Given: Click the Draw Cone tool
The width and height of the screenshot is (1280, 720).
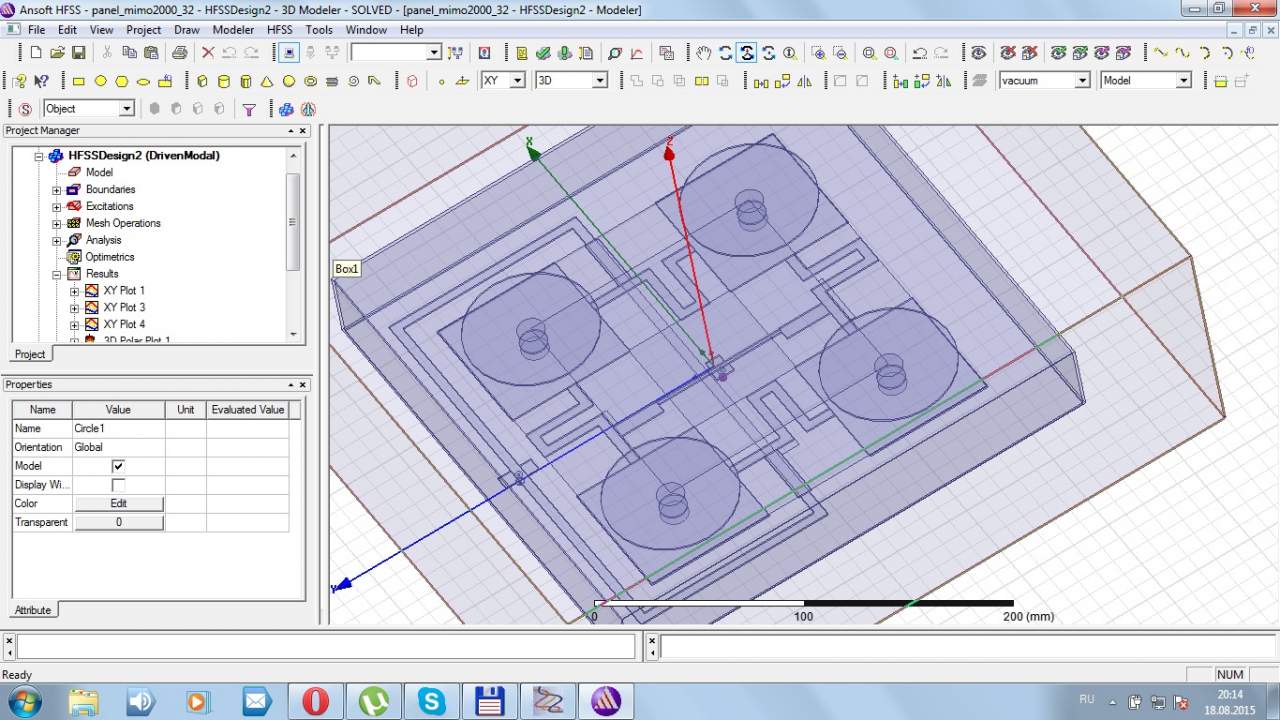Looking at the screenshot, I should tap(267, 81).
